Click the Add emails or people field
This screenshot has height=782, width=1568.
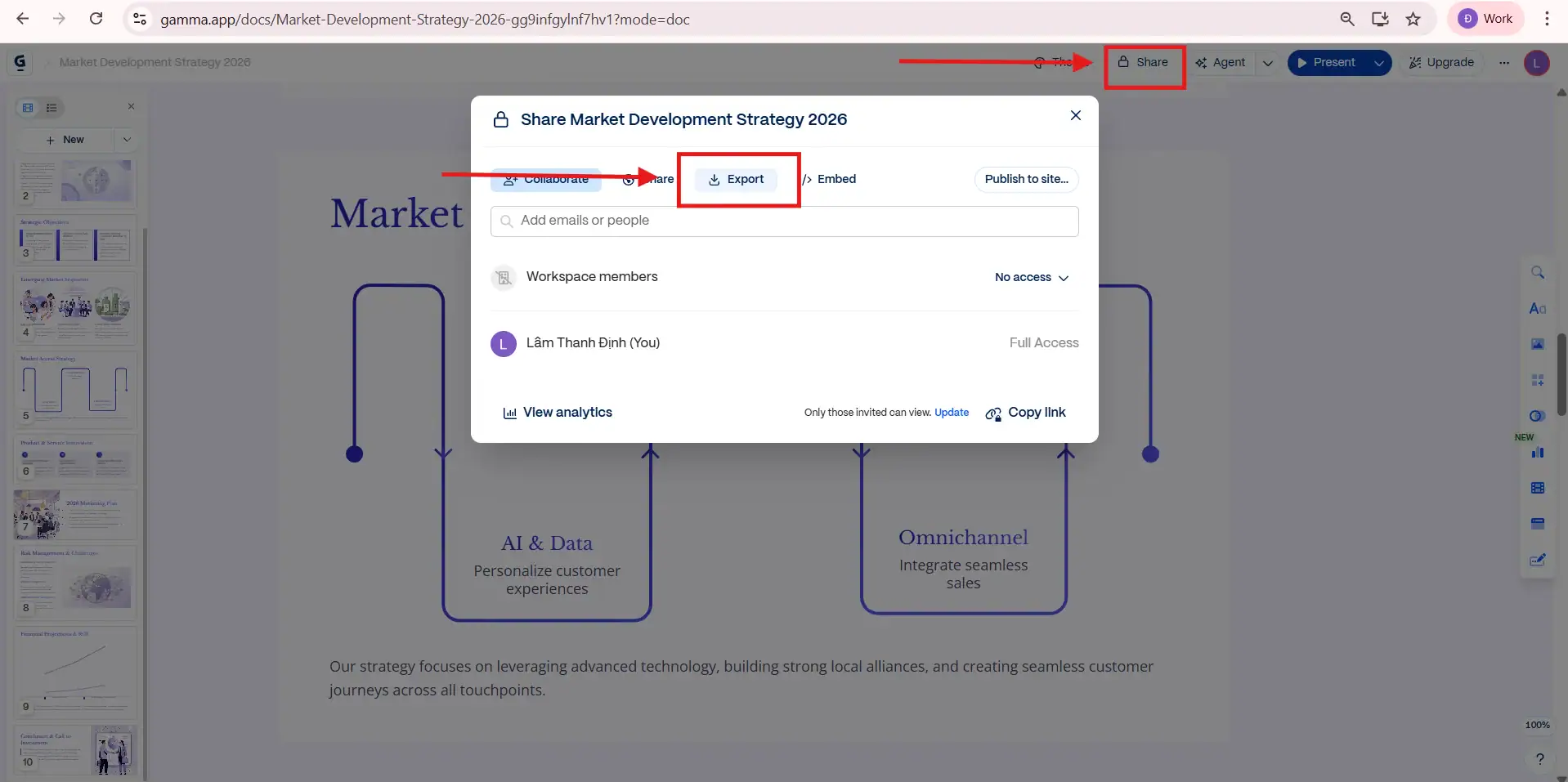(783, 221)
